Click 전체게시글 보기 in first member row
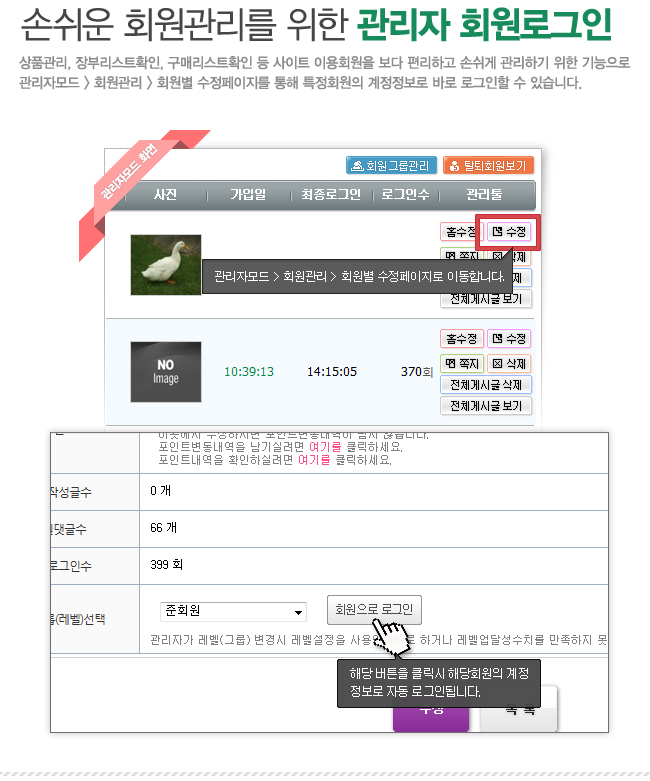 tap(486, 300)
